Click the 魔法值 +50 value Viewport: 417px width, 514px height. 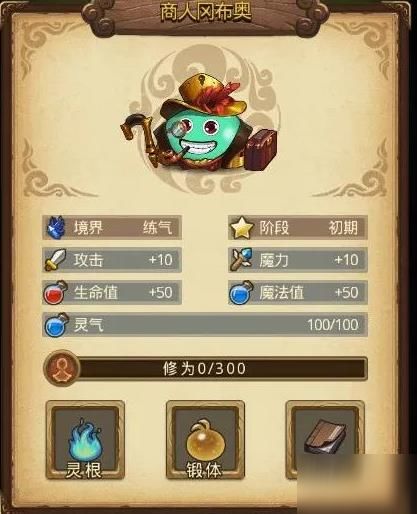(x=346, y=293)
